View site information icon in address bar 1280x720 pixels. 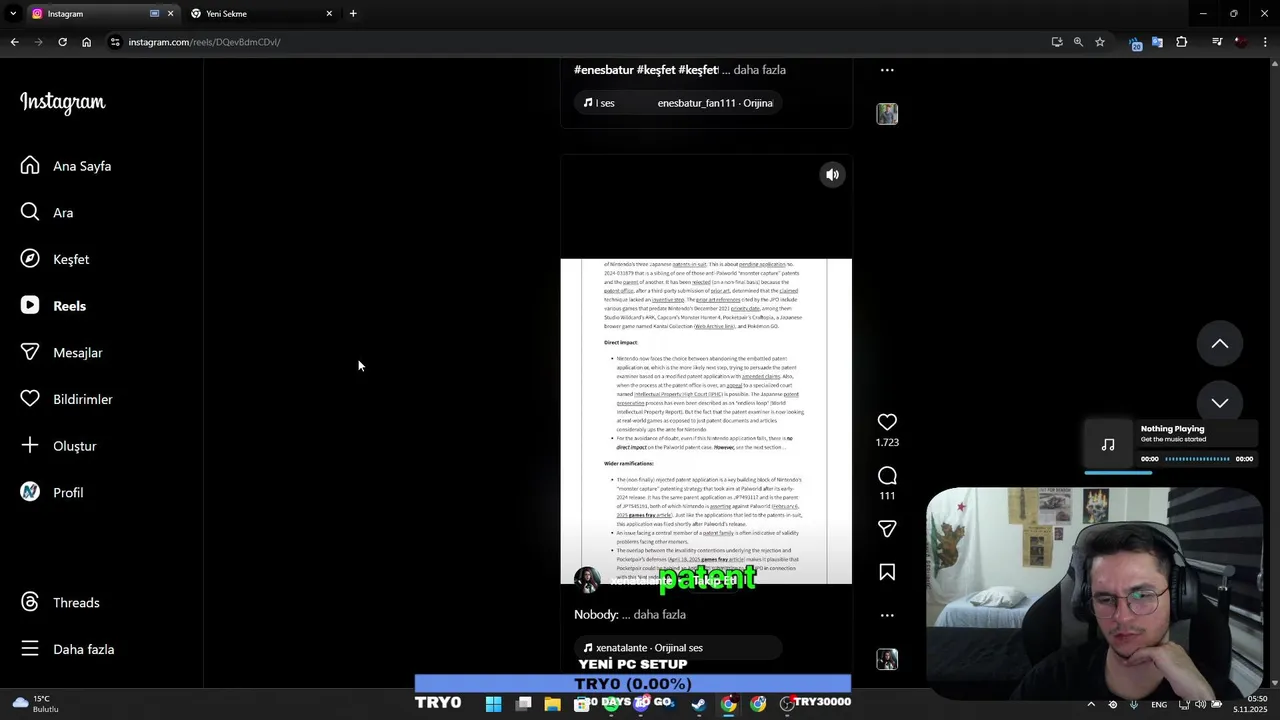[x=115, y=42]
